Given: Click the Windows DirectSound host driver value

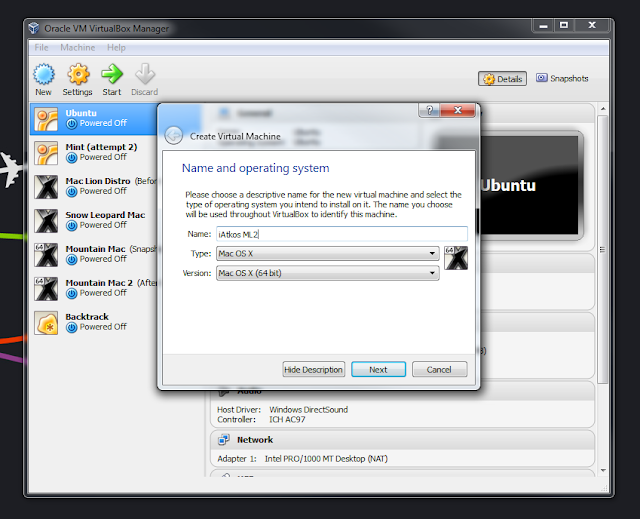Looking at the screenshot, I should point(309,410).
